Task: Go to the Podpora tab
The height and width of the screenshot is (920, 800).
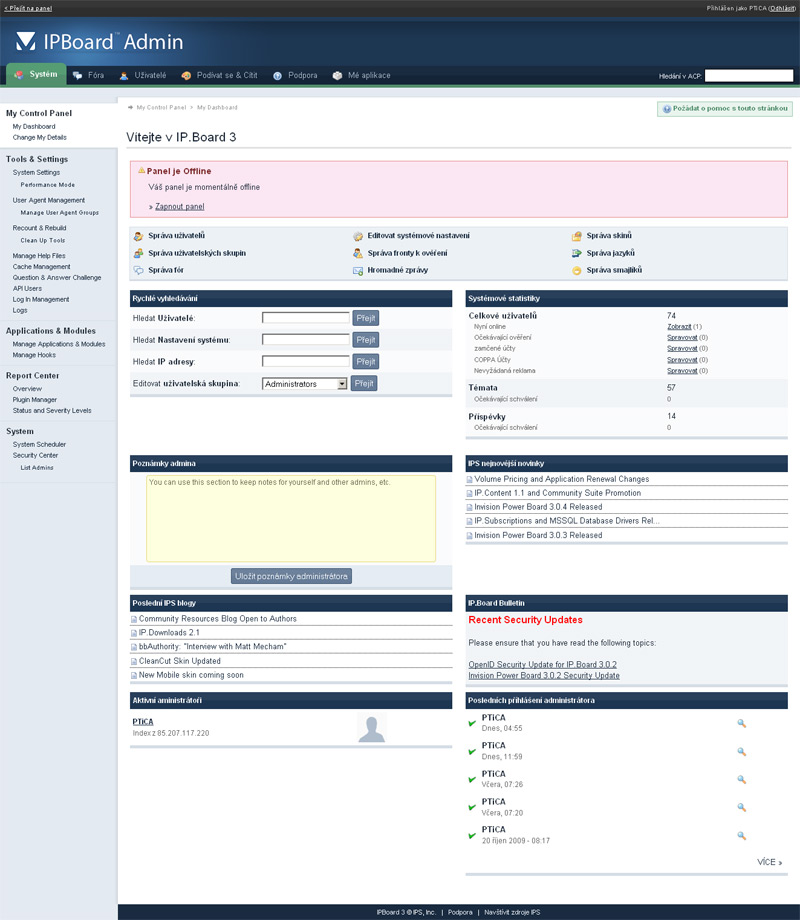Action: (295, 75)
